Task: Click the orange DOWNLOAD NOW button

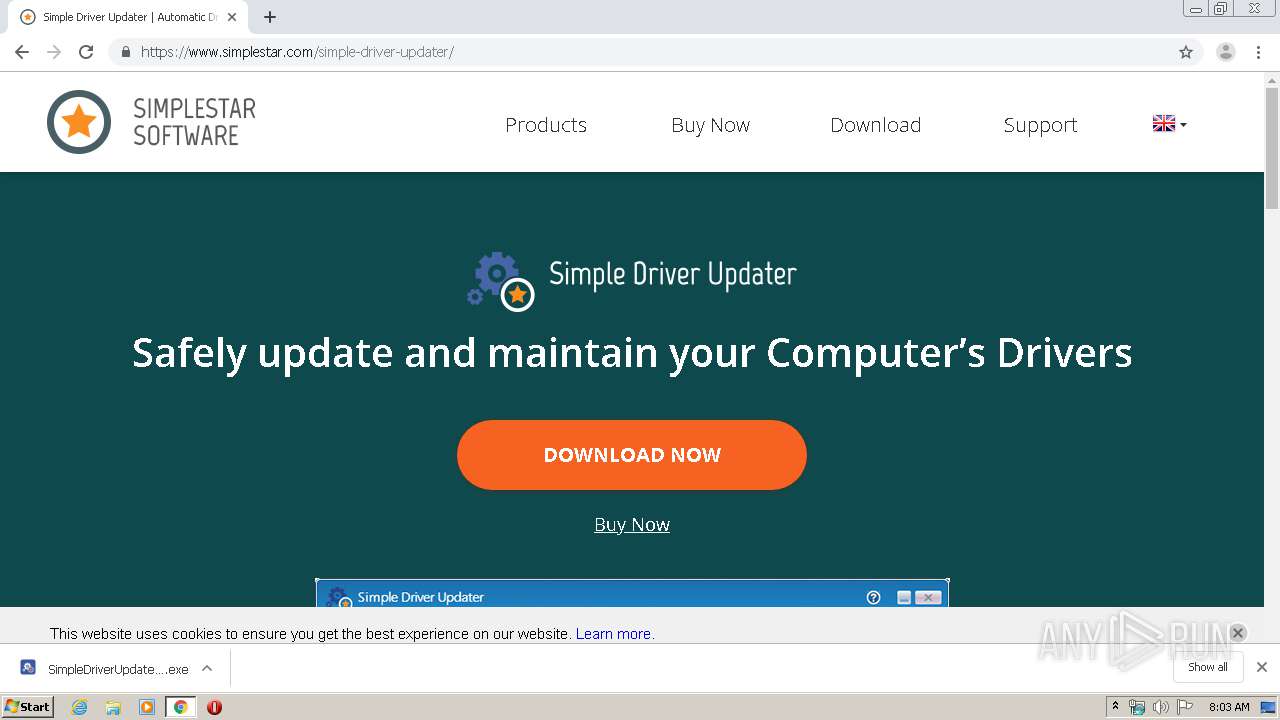Action: pyautogui.click(x=632, y=455)
